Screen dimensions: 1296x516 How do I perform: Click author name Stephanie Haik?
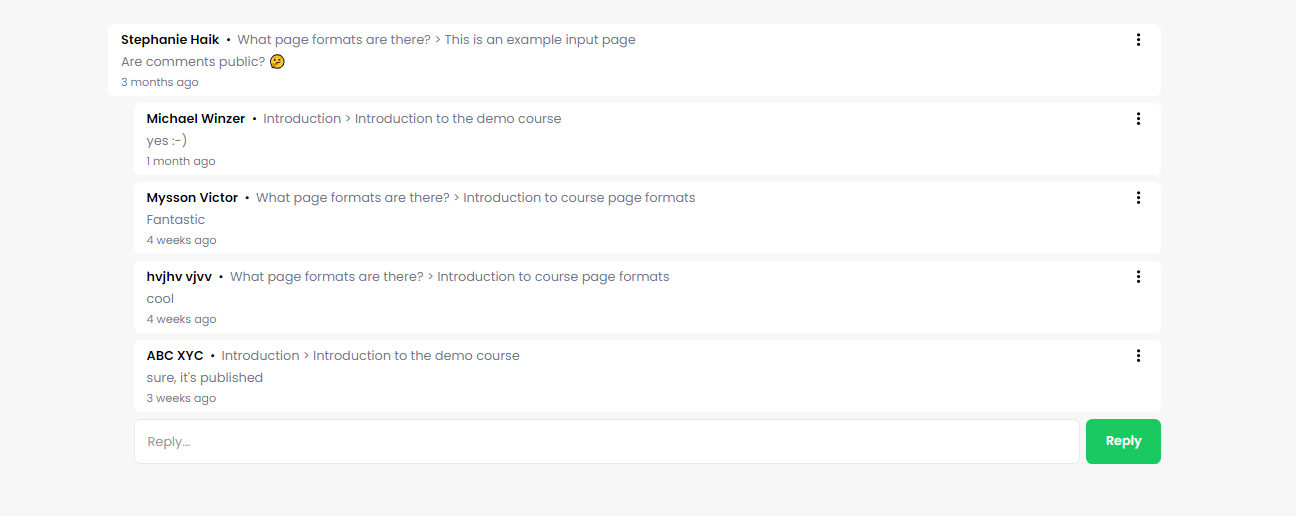170,40
